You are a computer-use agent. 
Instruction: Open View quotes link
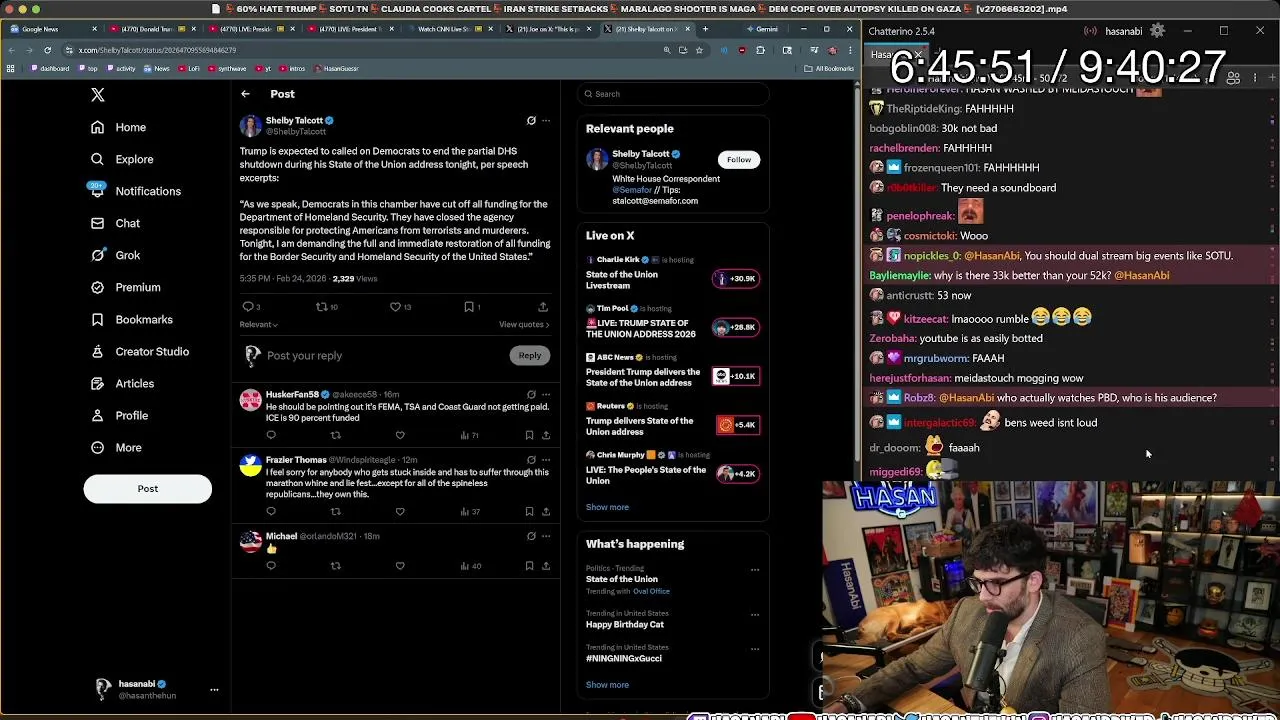point(524,324)
